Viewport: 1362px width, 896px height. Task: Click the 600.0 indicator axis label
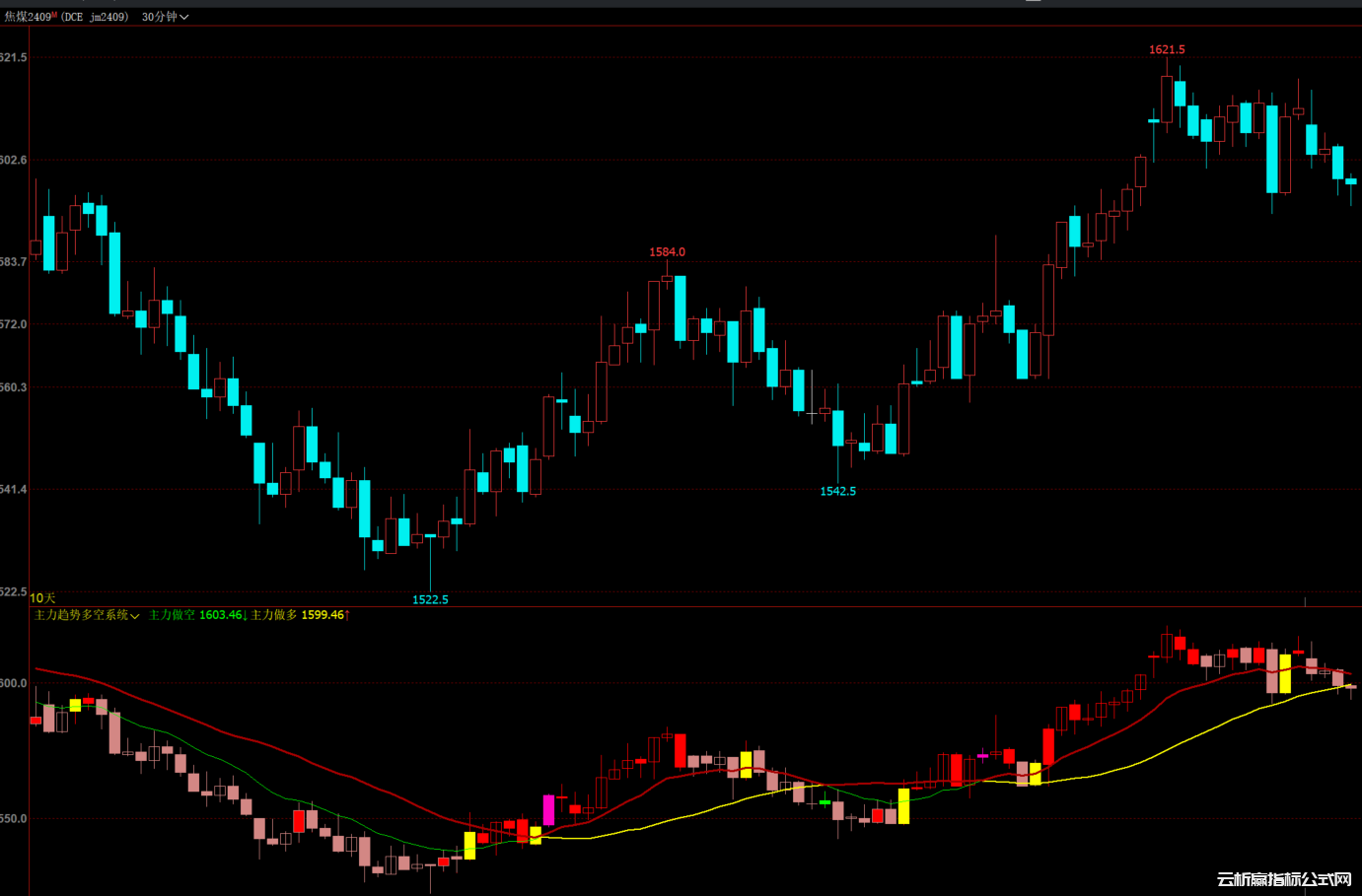coord(14,683)
